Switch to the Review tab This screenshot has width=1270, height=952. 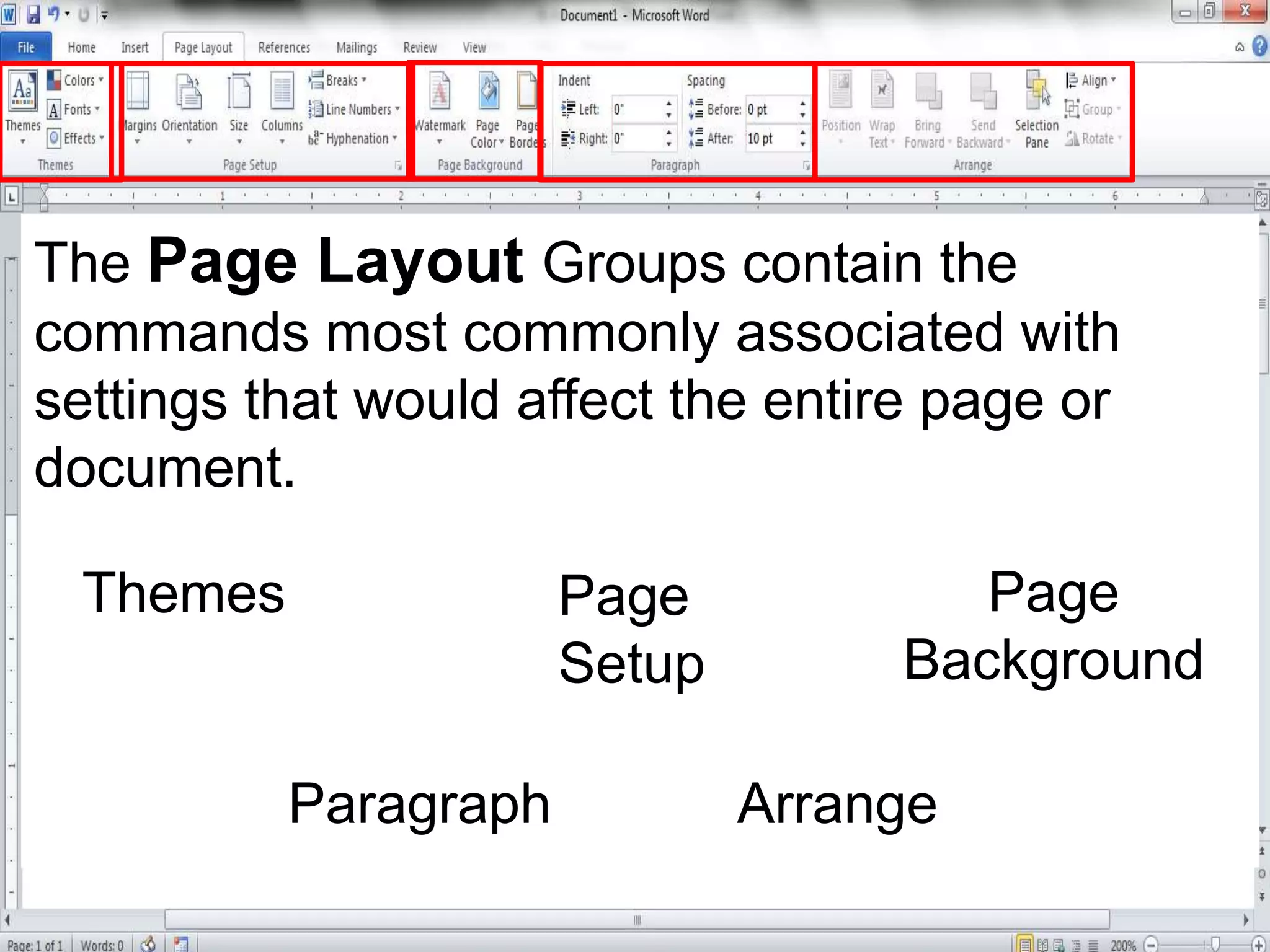click(x=420, y=48)
